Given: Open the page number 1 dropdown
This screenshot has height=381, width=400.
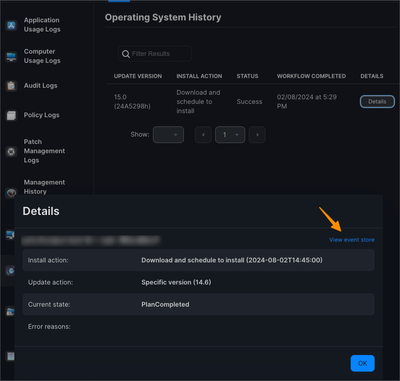Looking at the screenshot, I should tap(230, 135).
